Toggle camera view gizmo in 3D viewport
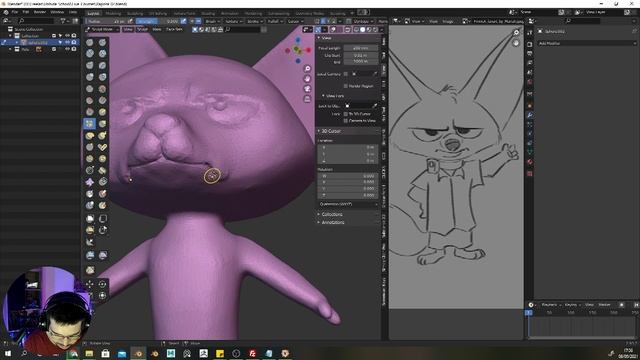The width and height of the screenshot is (640, 360). click(307, 89)
